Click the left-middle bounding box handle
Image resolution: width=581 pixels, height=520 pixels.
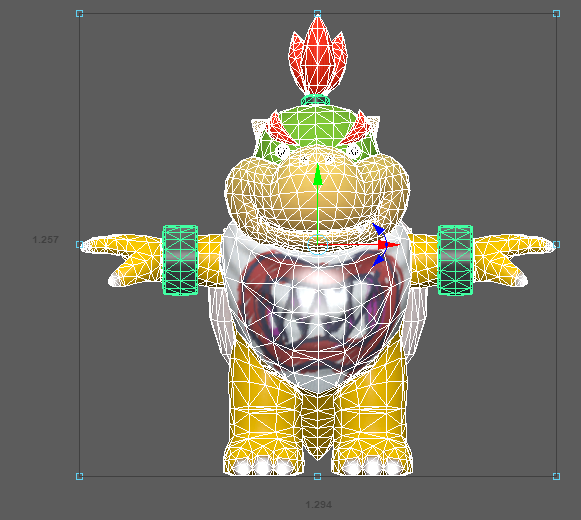pos(79,245)
